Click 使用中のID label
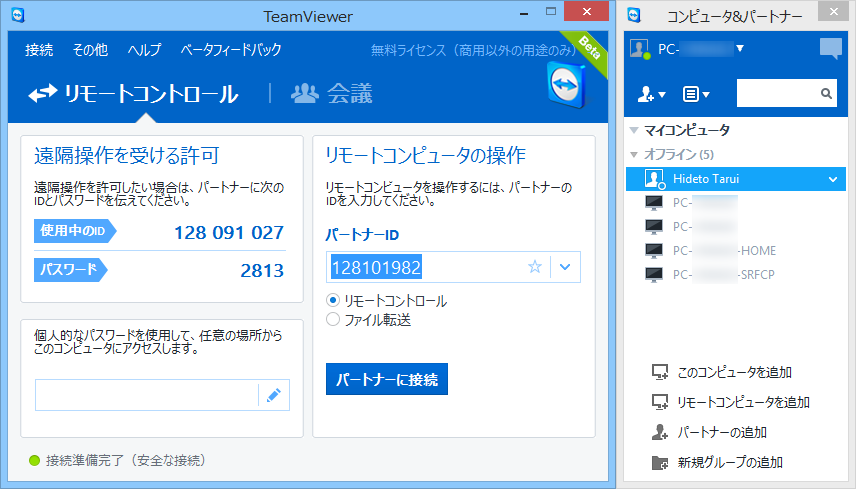856x489 pixels. point(75,231)
